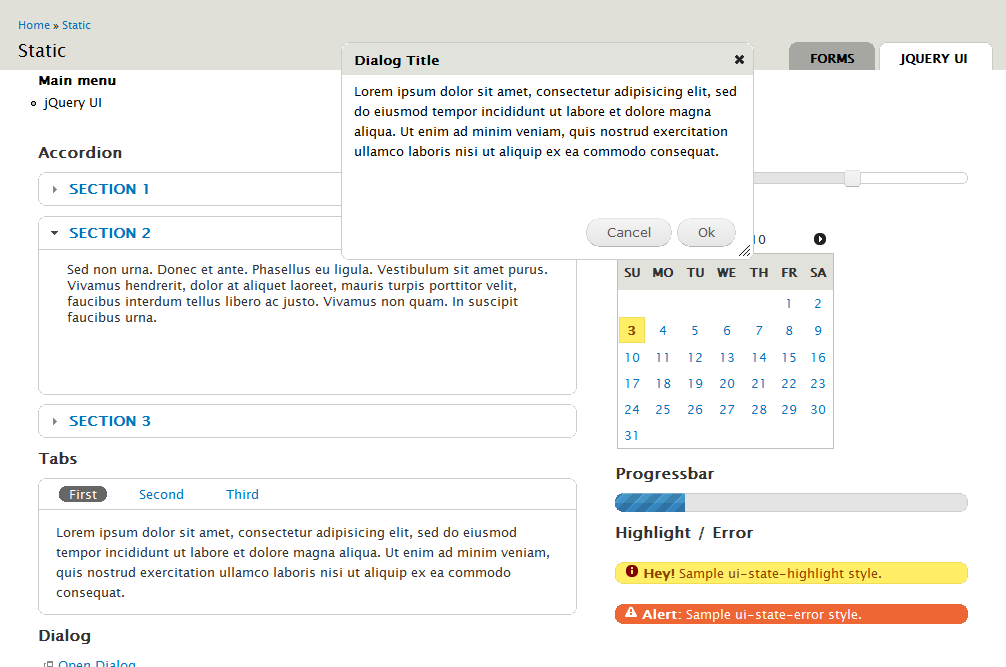Click the next-month arrow on the datepicker
Viewport: 1006px width, 667px height.
(820, 239)
